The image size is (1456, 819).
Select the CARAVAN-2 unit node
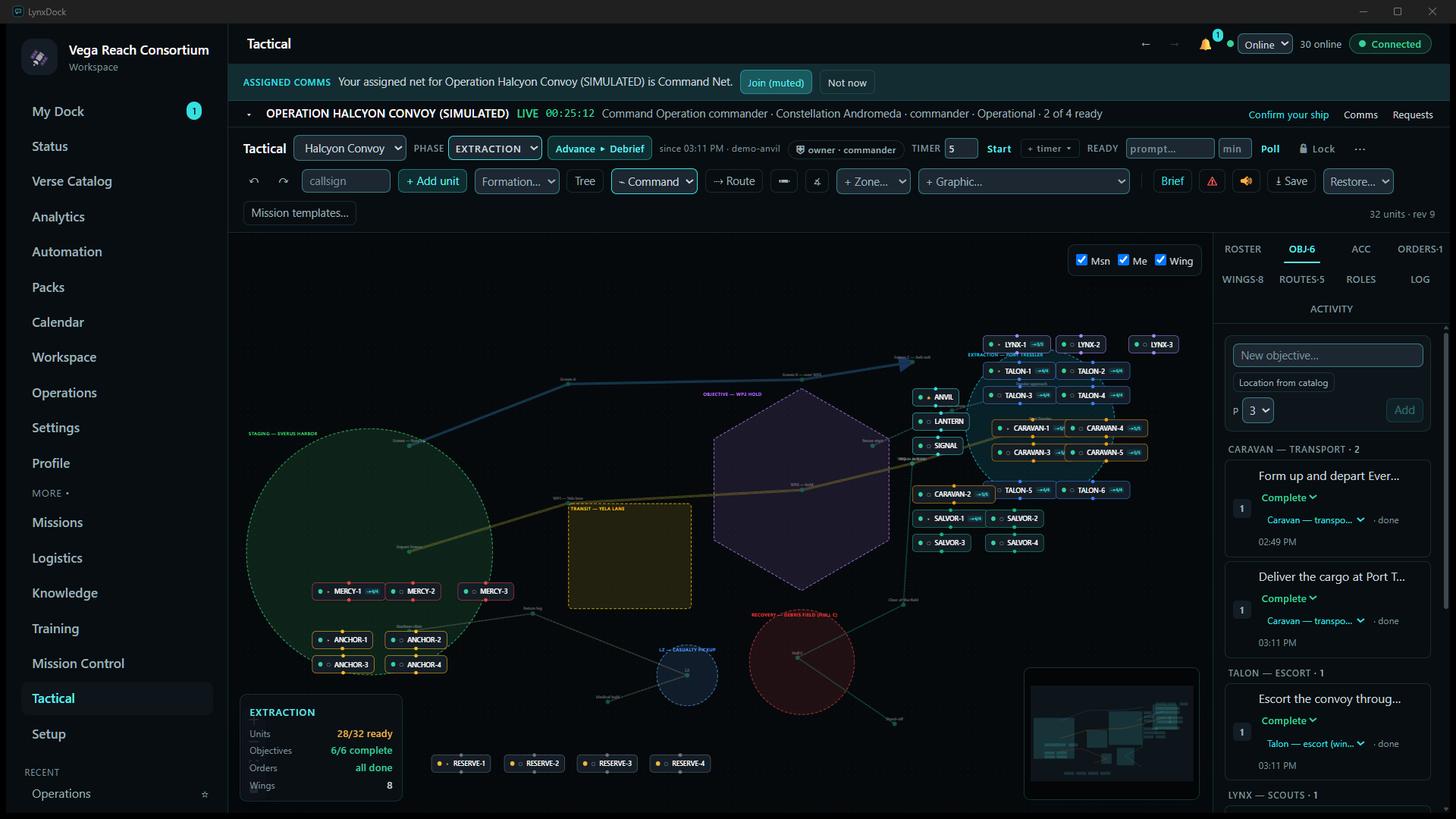954,494
